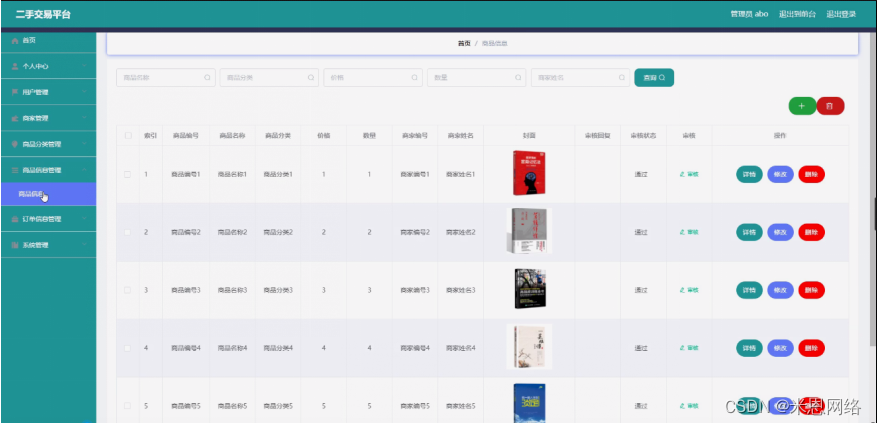Click the 审核 edit icon in row 2
Viewport: 877px width, 425px height.
click(x=682, y=232)
